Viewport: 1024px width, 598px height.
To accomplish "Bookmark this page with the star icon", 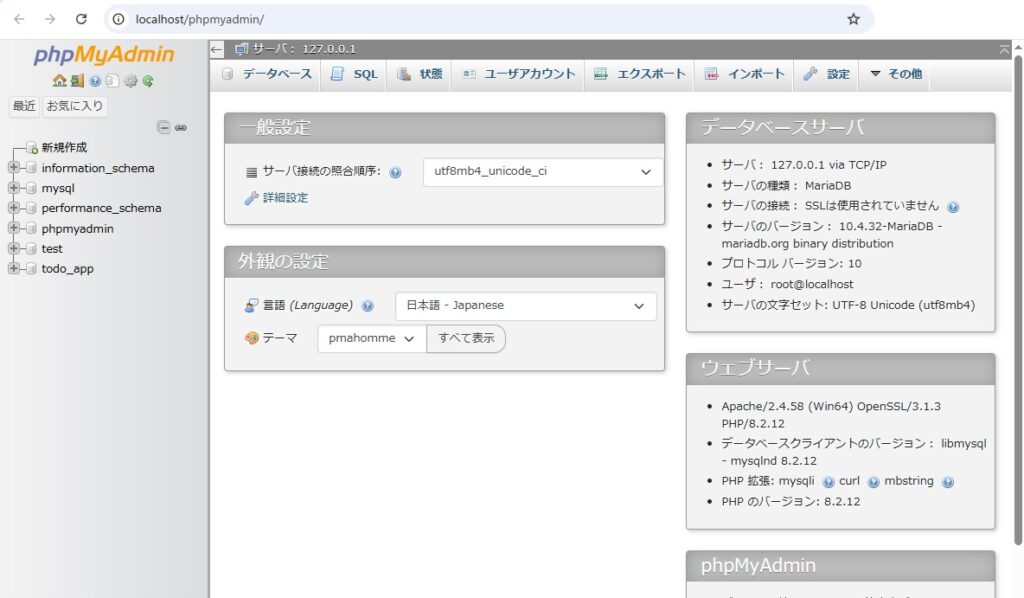I will point(853,19).
